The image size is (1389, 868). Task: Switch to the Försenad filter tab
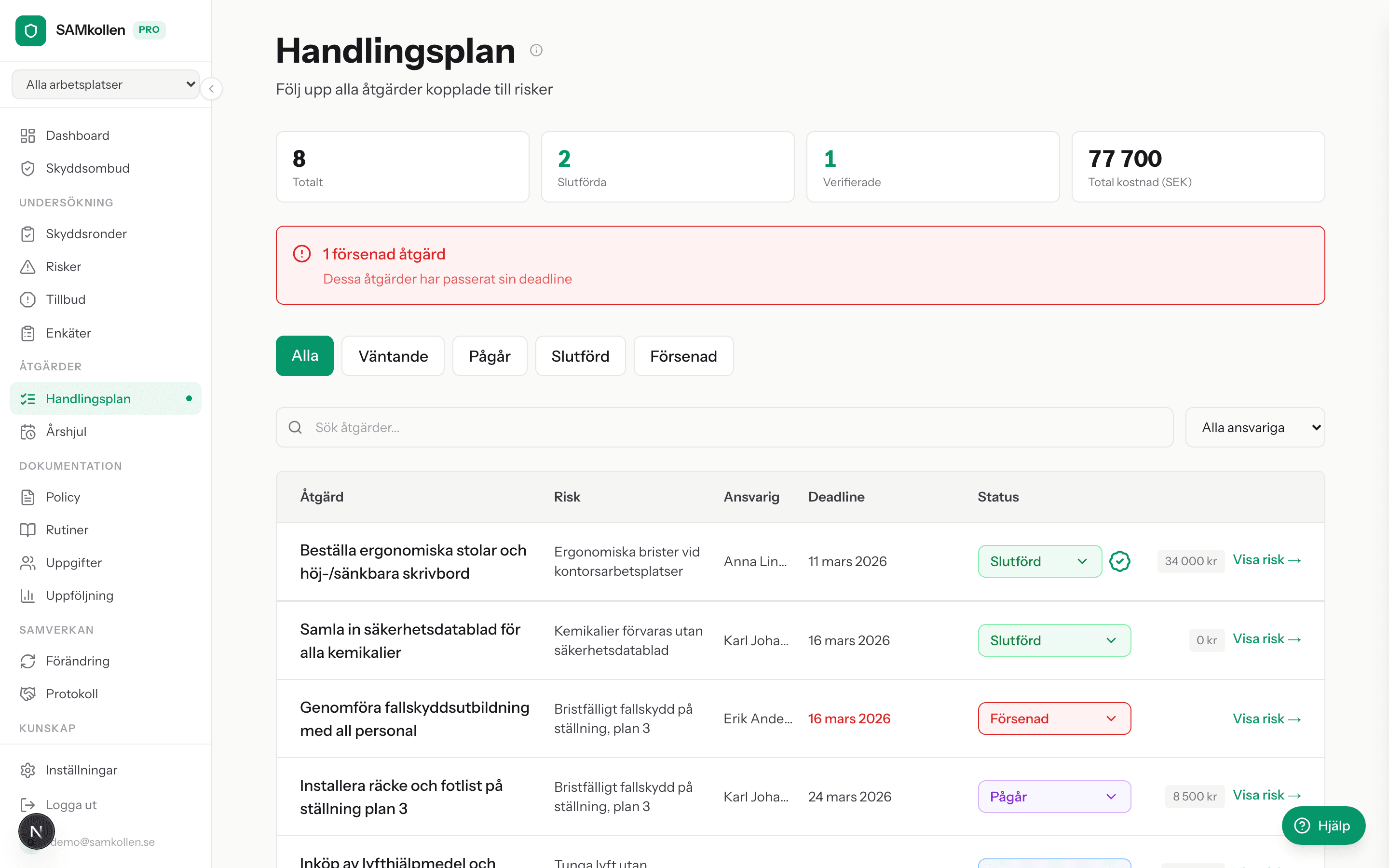683,356
